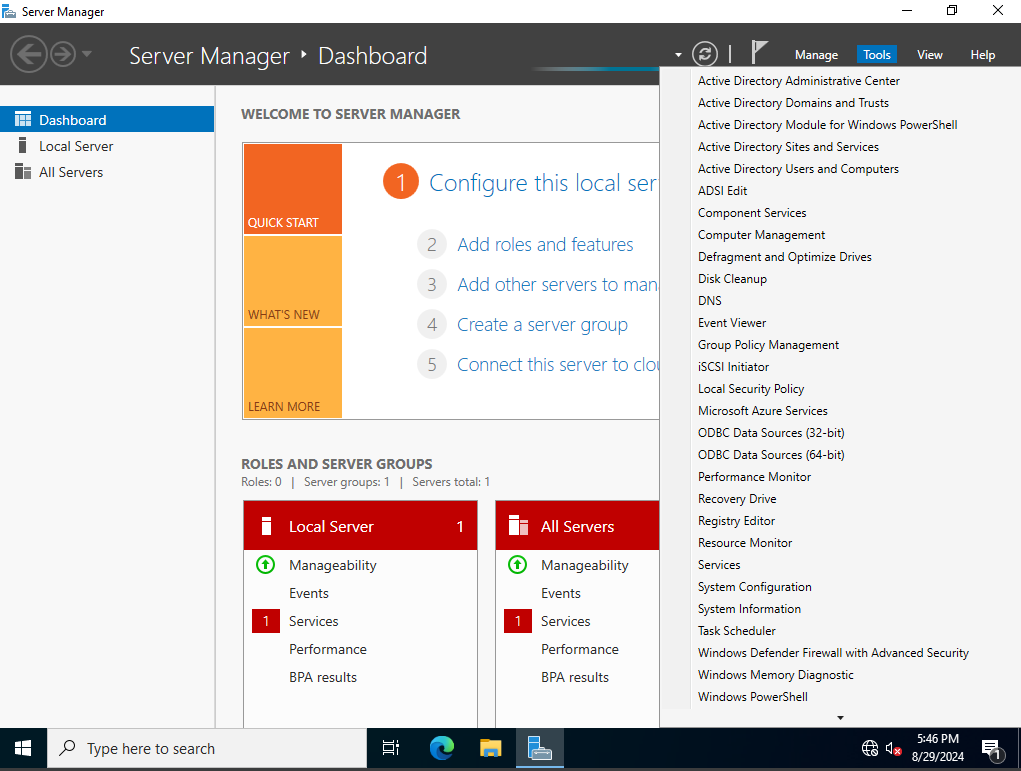The height and width of the screenshot is (771, 1021).
Task: Open ADSI Edit from Tools menu
Action: (x=722, y=191)
